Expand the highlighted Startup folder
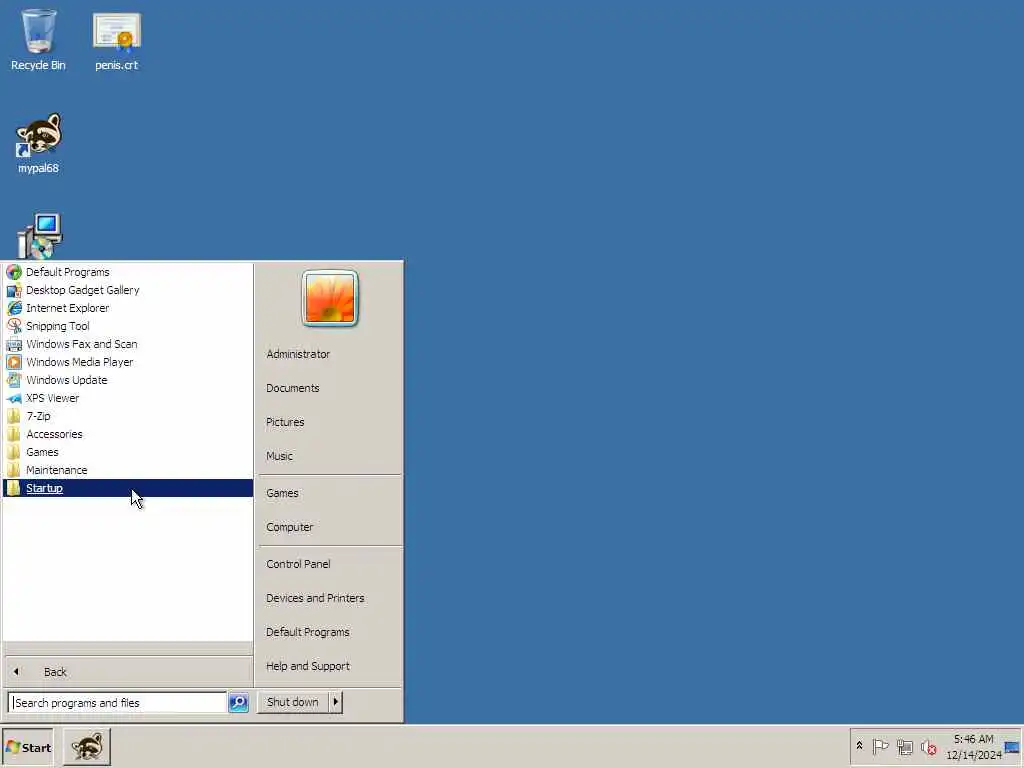 click(128, 488)
